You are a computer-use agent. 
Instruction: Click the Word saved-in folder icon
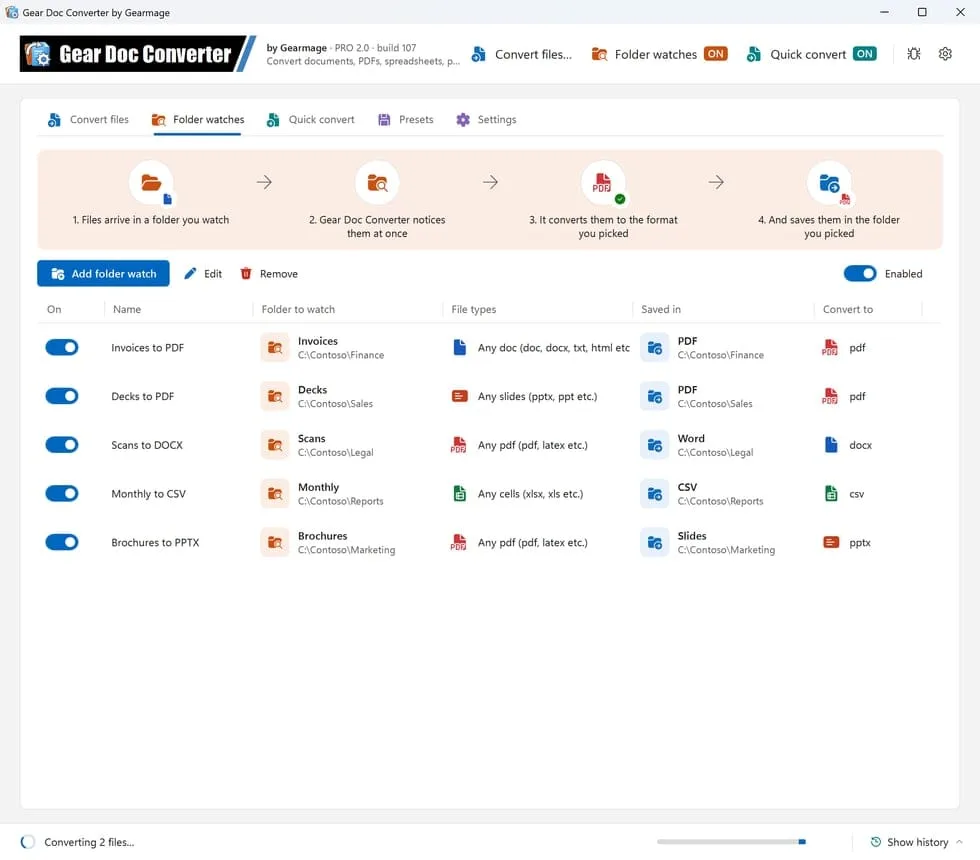pos(654,445)
